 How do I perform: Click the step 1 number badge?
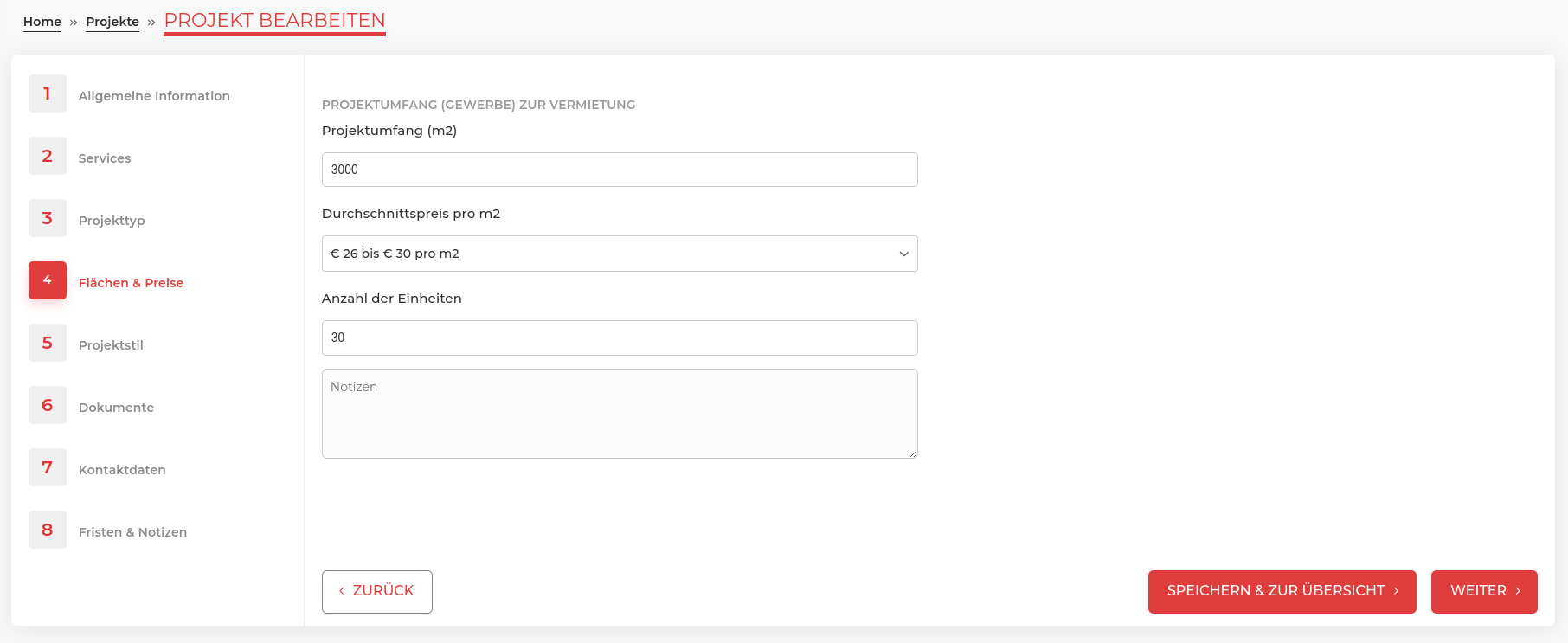coord(48,93)
